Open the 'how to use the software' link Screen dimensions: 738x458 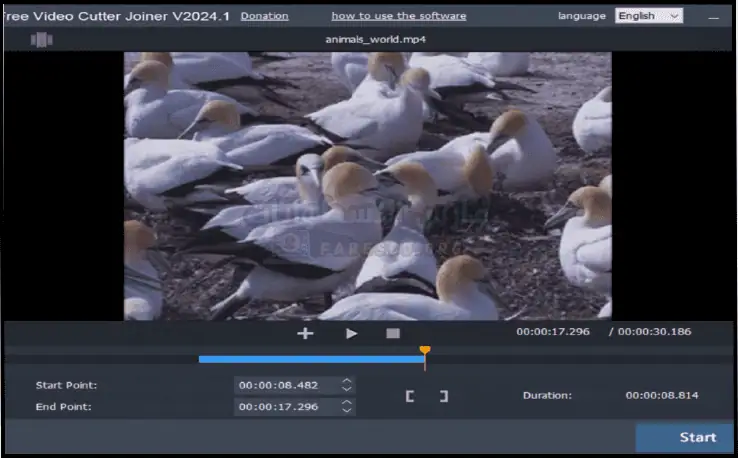398,16
